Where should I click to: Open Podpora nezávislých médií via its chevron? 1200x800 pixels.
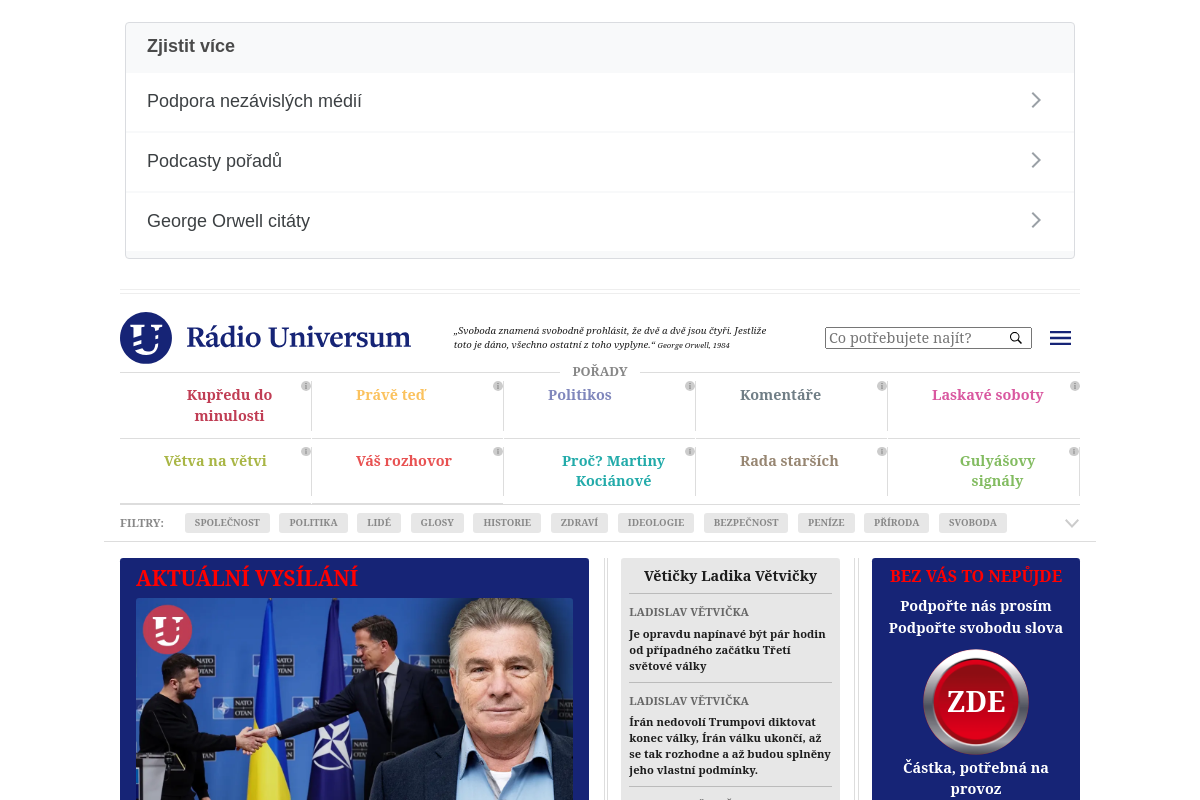[1036, 100]
